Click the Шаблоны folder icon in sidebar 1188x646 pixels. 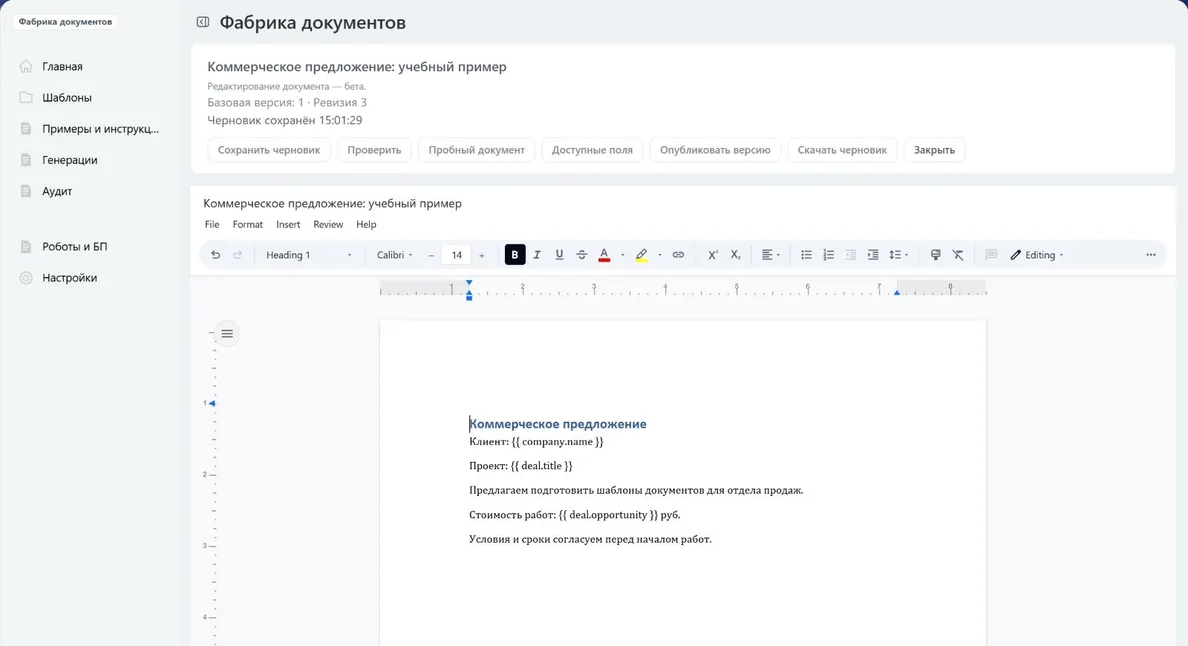click(26, 98)
